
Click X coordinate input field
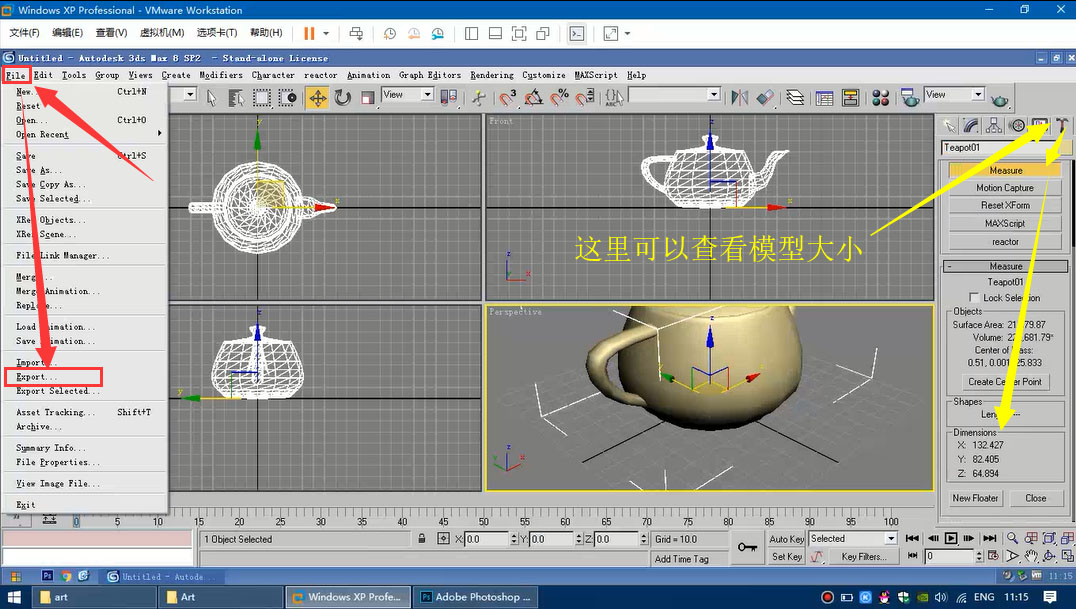pos(487,539)
